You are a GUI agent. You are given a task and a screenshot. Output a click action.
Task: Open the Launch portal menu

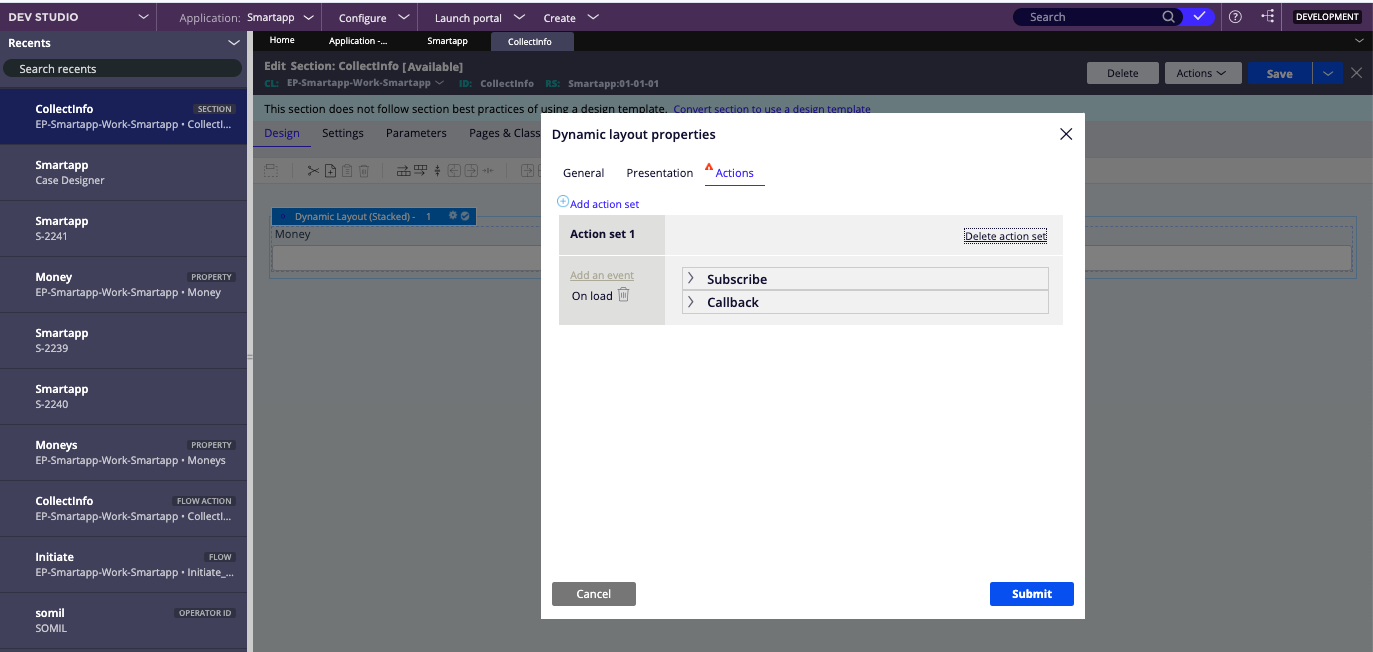[469, 17]
